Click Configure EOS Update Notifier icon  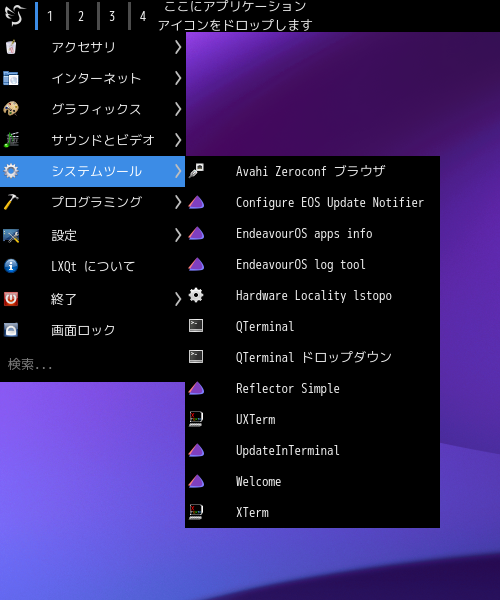pyautogui.click(x=196, y=202)
